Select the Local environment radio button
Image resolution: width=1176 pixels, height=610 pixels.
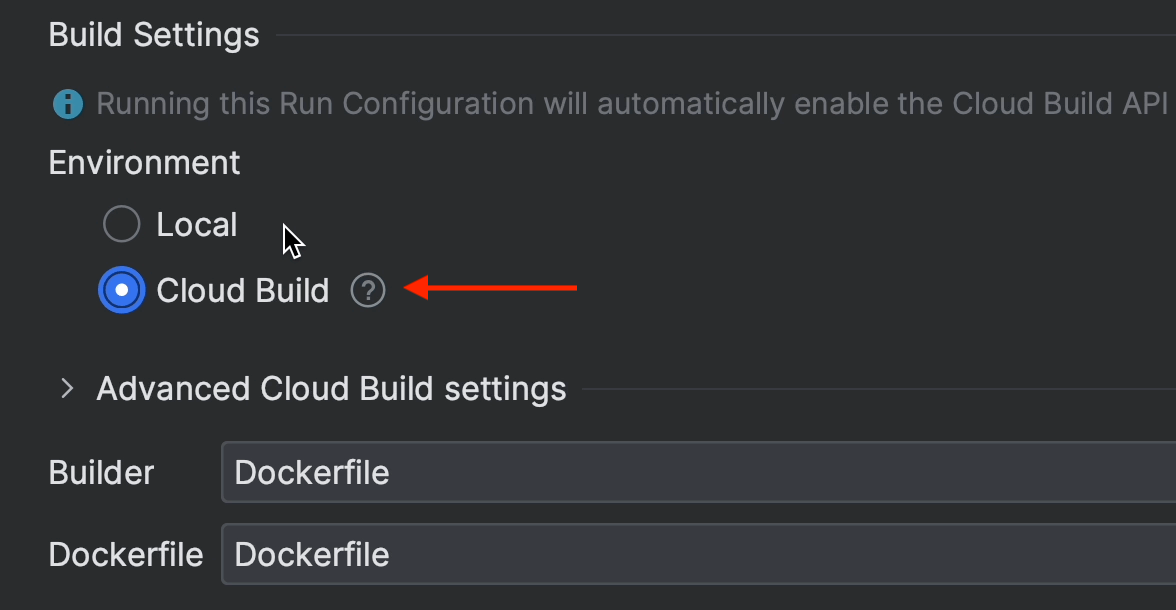click(121, 224)
